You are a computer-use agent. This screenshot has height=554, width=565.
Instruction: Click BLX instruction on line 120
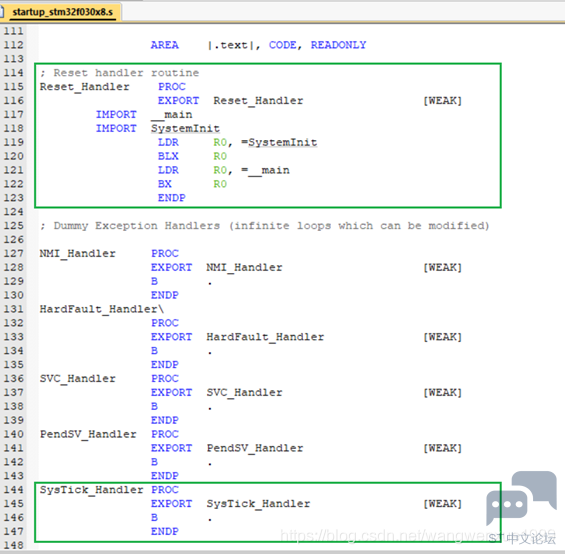[x=168, y=156]
